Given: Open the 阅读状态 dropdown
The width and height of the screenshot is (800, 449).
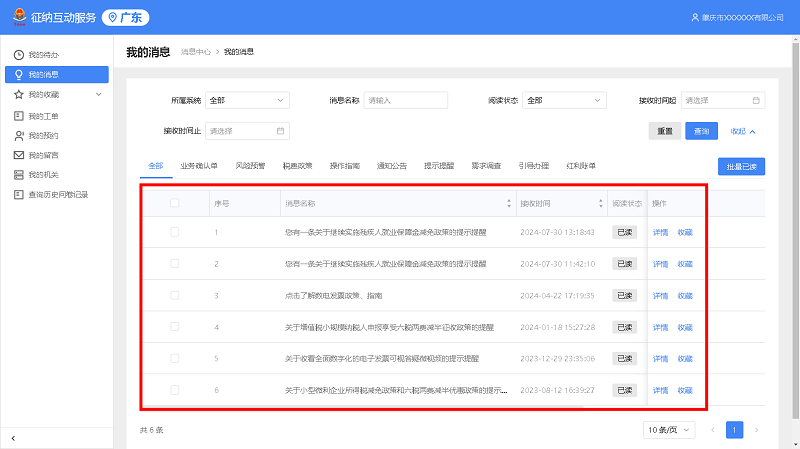Looking at the screenshot, I should point(564,100).
